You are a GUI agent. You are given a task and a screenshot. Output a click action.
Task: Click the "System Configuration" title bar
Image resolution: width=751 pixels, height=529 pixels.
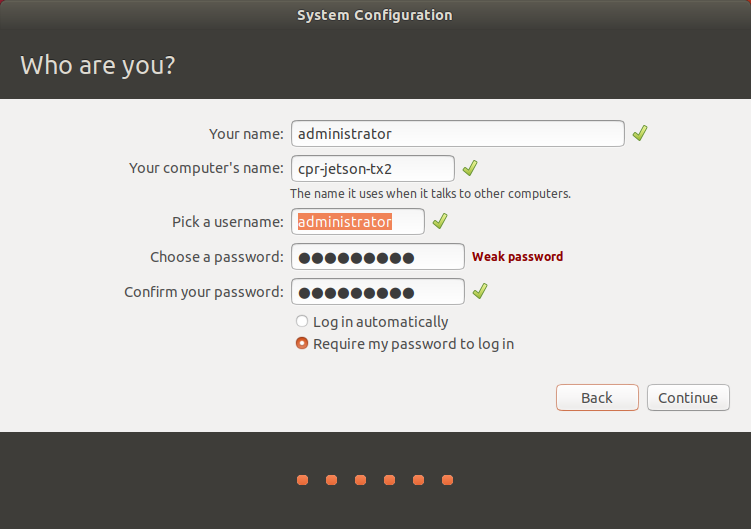(375, 15)
